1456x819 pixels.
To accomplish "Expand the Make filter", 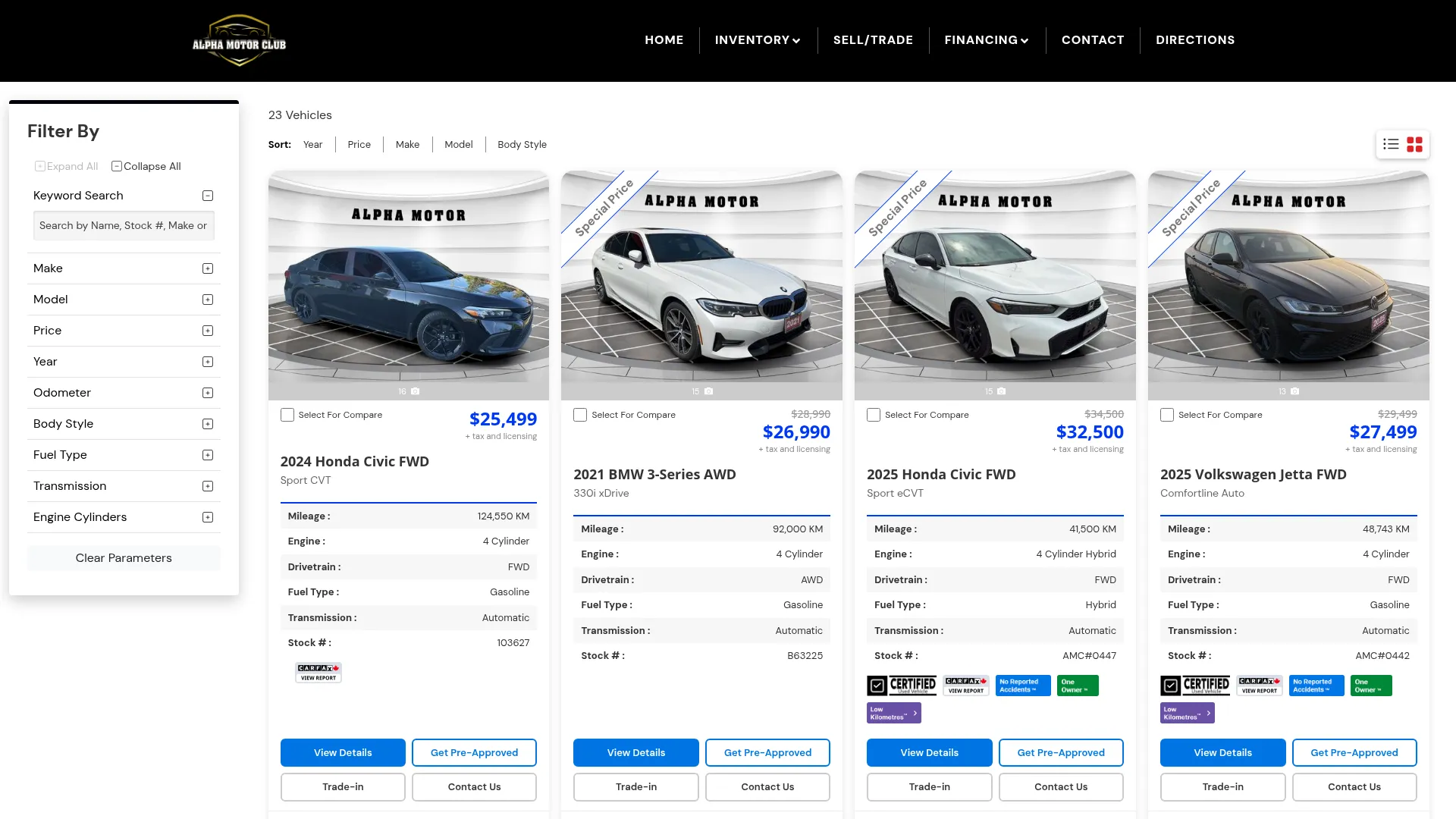I will pos(208,268).
